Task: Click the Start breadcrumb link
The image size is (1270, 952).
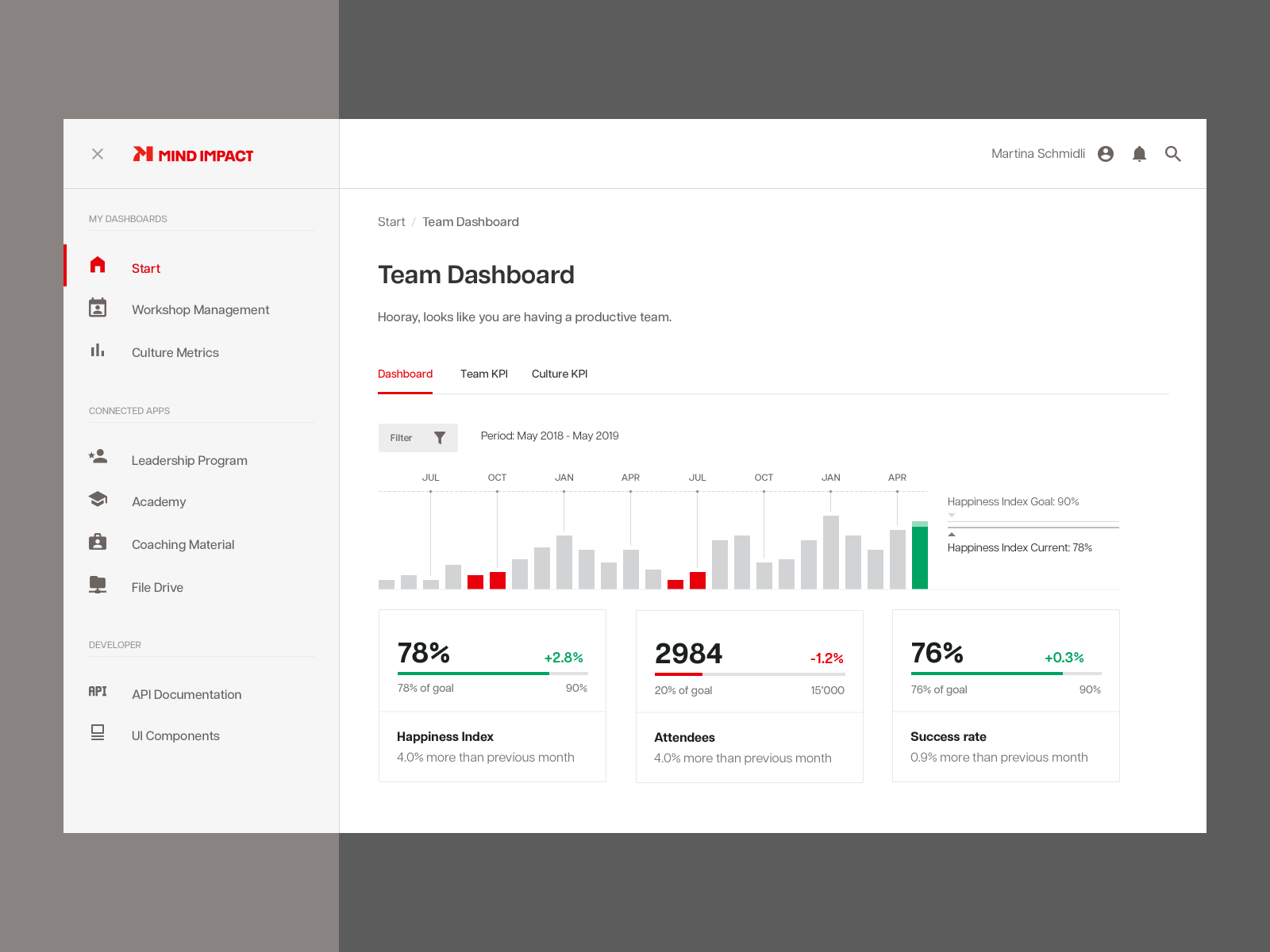Action: point(391,221)
